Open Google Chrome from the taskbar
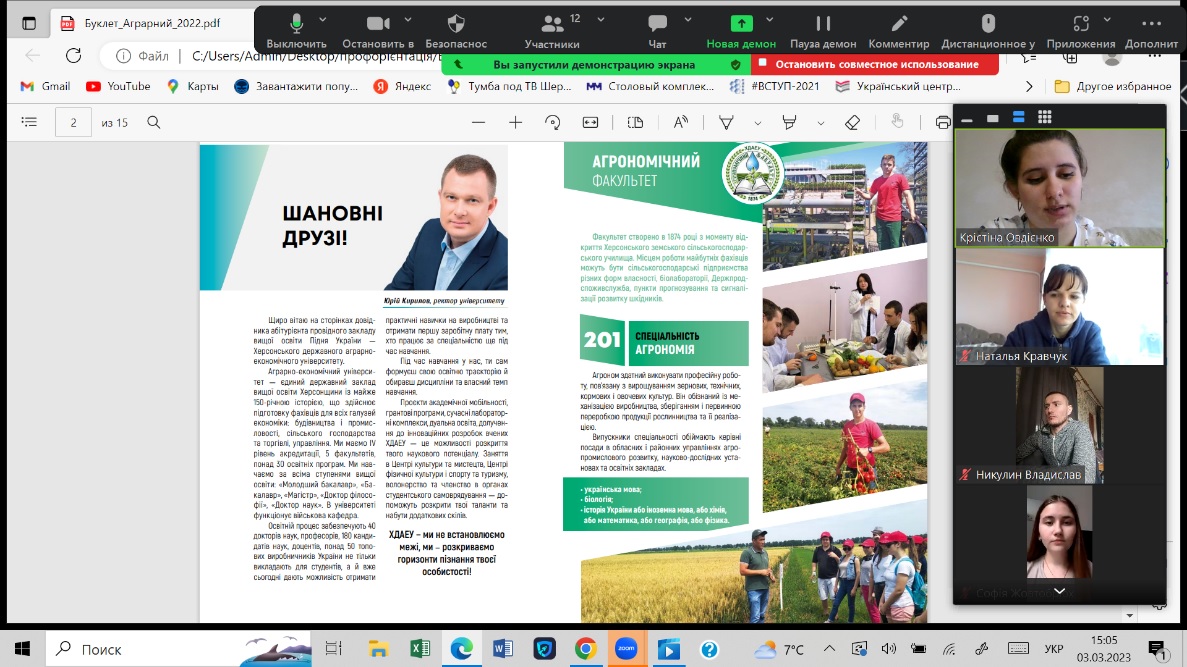Viewport: 1187px width, 667px height. 585,649
